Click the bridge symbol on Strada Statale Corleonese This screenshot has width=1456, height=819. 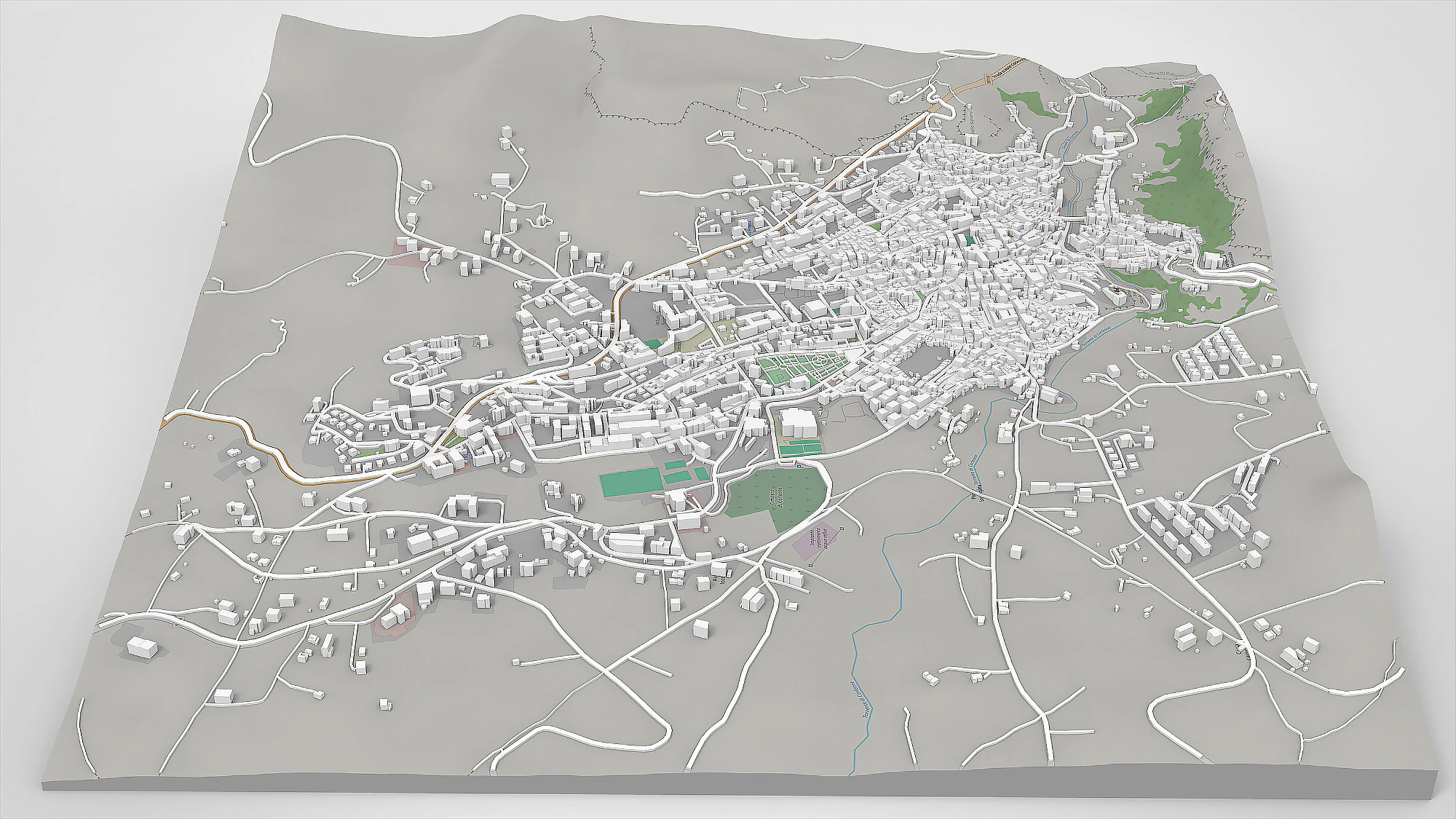point(988,79)
